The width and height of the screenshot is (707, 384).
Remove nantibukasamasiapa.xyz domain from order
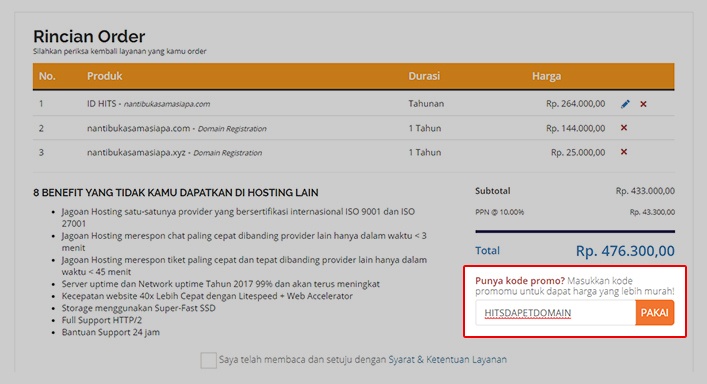[x=624, y=152]
